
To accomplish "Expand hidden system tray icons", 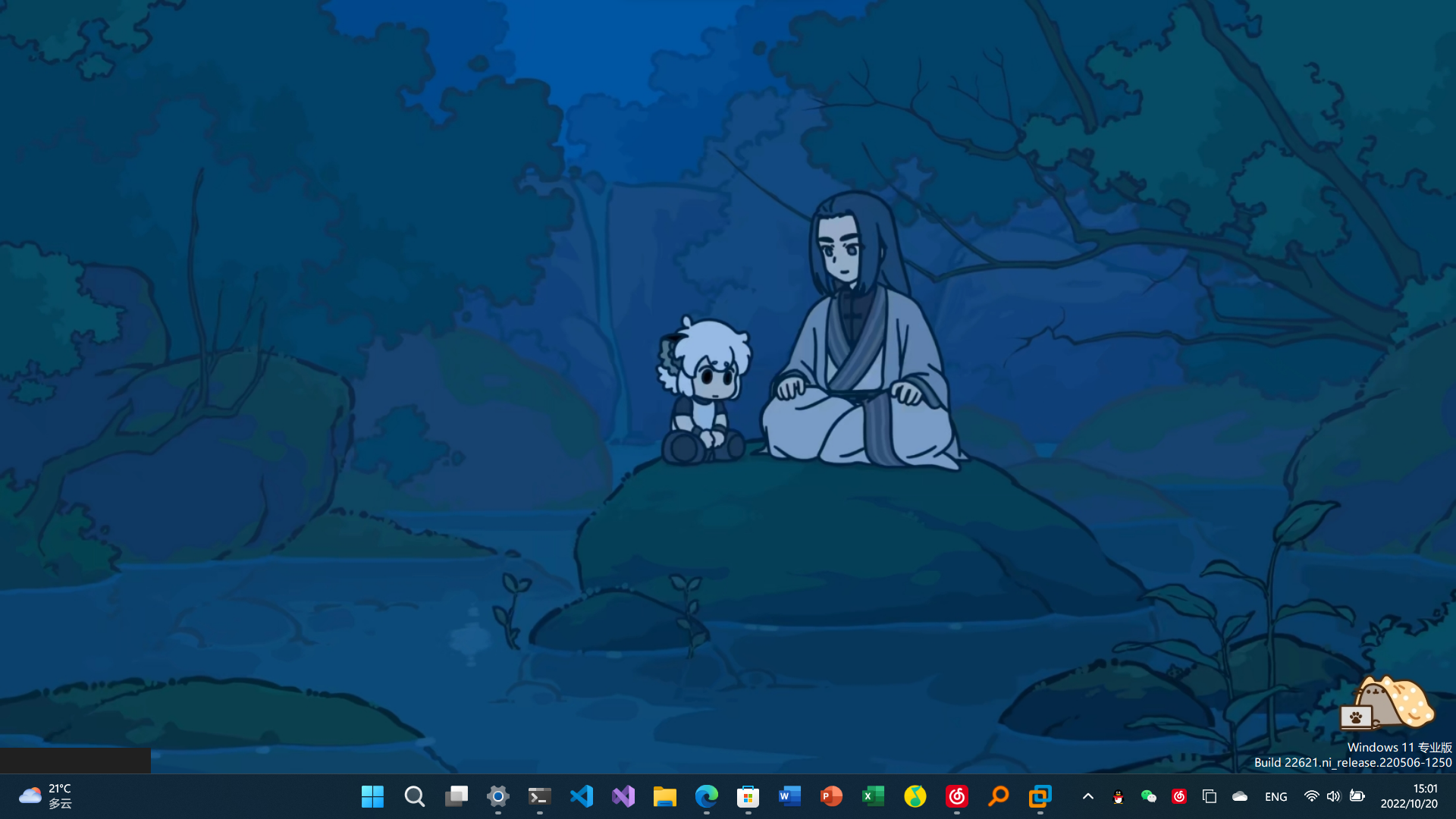I will [x=1087, y=796].
